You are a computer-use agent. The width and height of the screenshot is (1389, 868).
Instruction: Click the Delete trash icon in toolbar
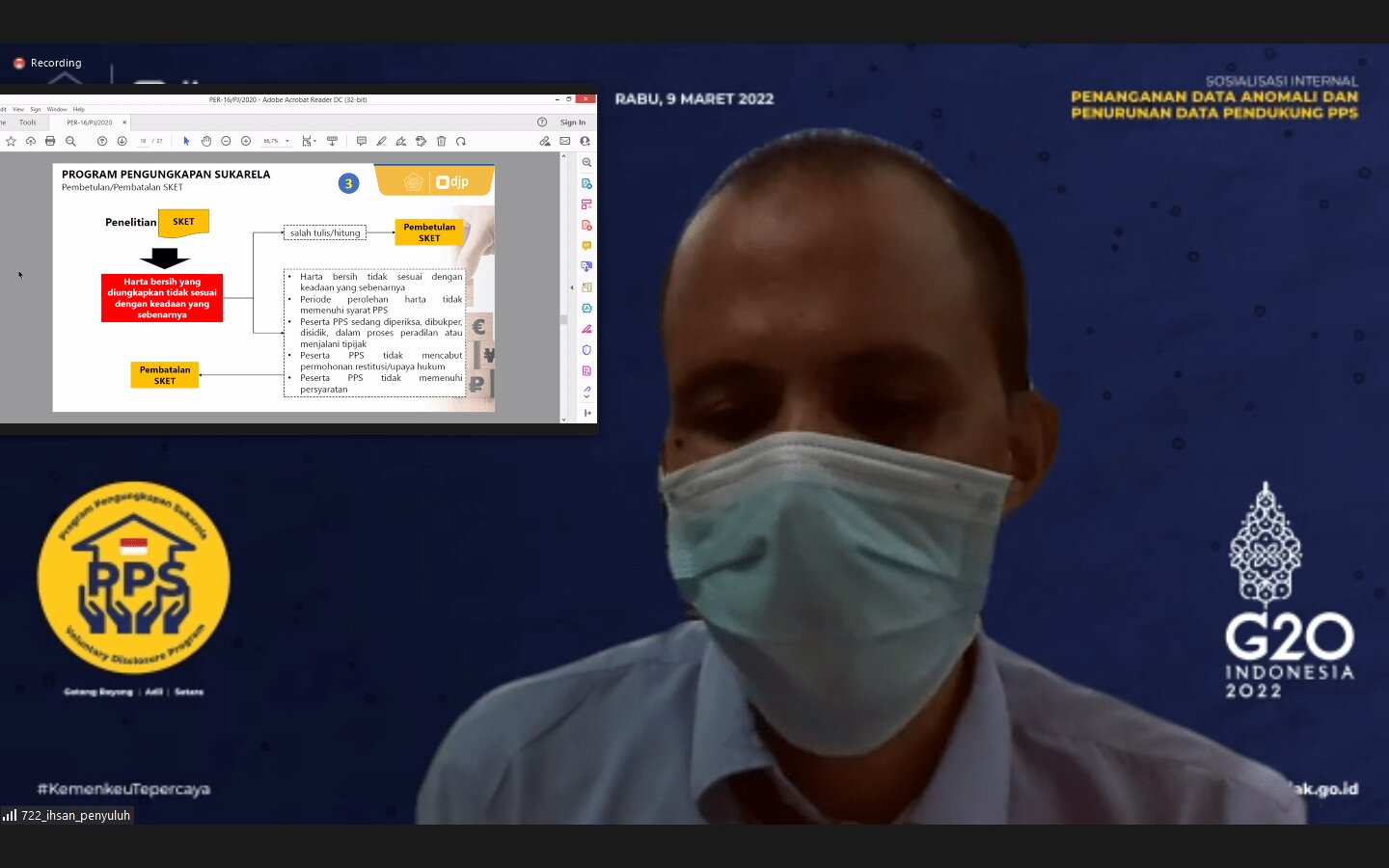[441, 141]
